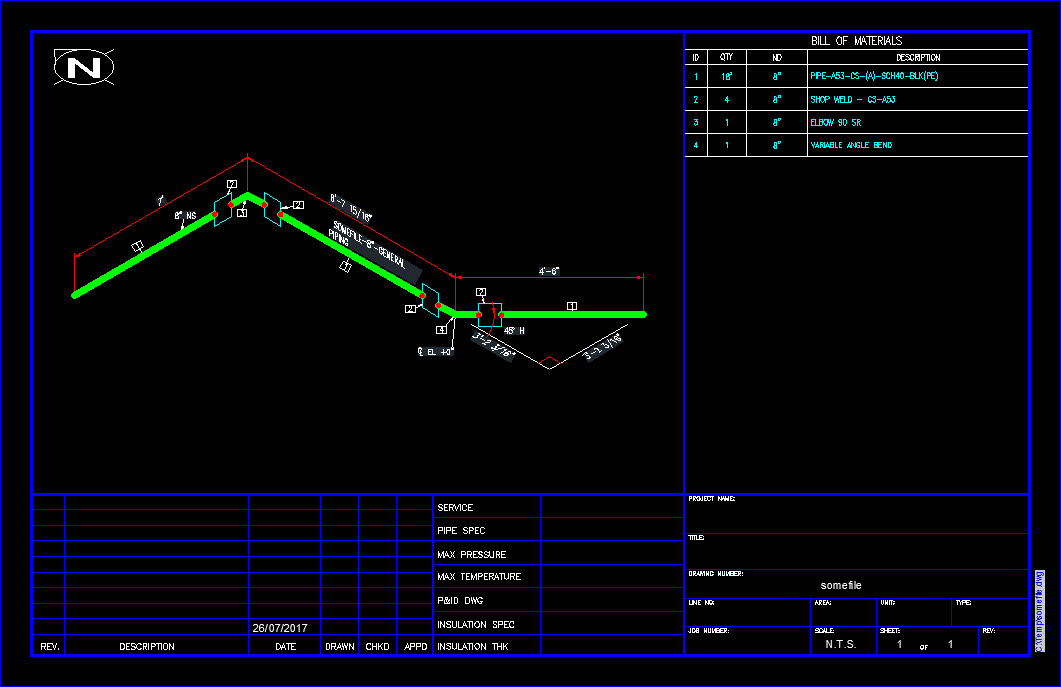Click the PIPE SPEC field label
The image size is (1061, 687).
coord(461,531)
